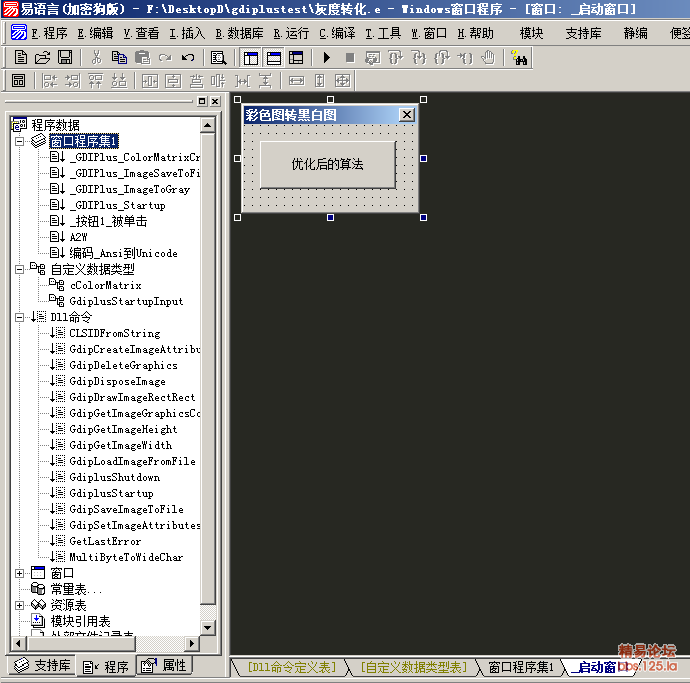Collapse the 窗口程序集1 tree node
The height and width of the screenshot is (683, 690).
pos(20,141)
